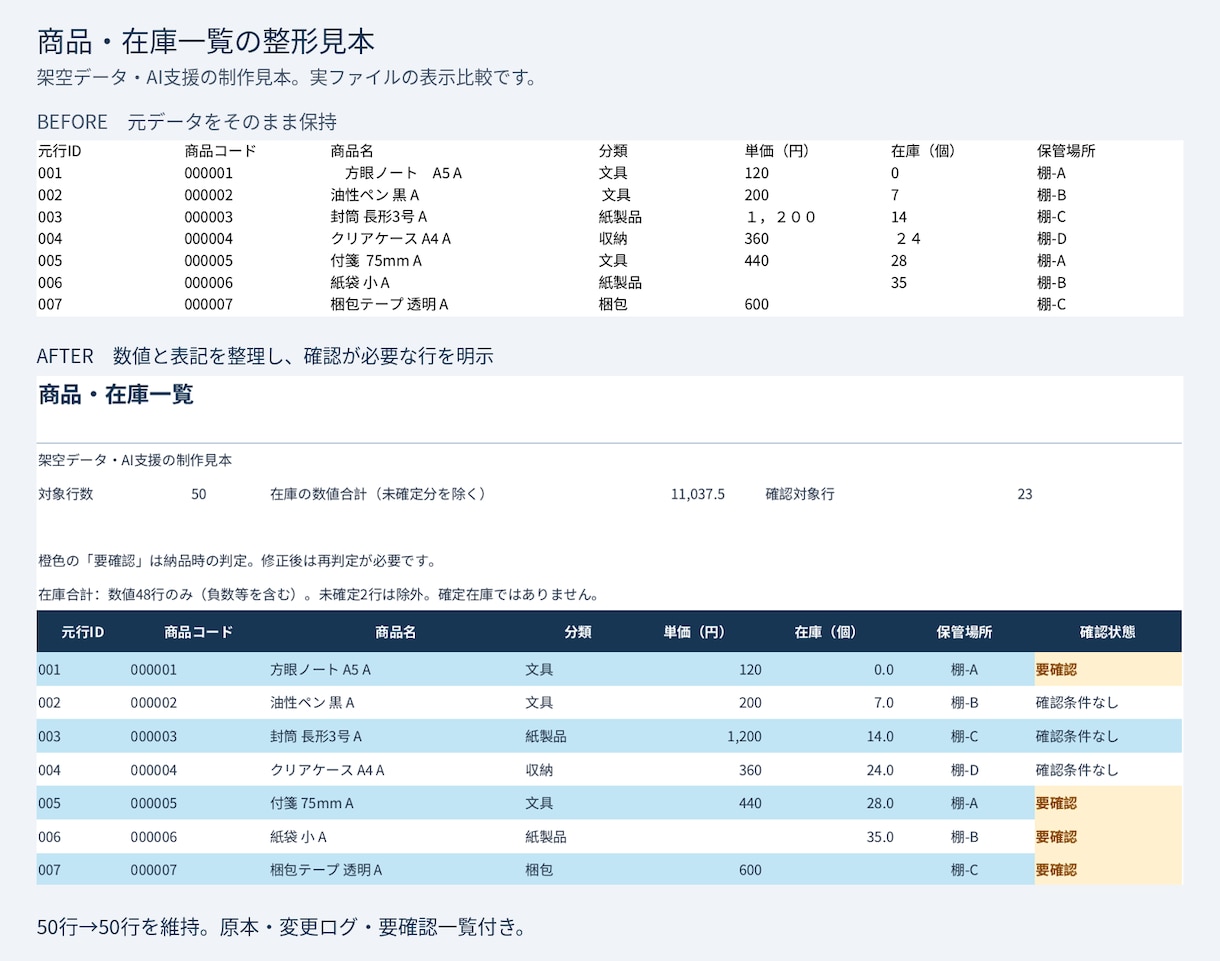Select 封筒 長形3号 A in the AFTER table
This screenshot has width=1220, height=961.
[316, 736]
